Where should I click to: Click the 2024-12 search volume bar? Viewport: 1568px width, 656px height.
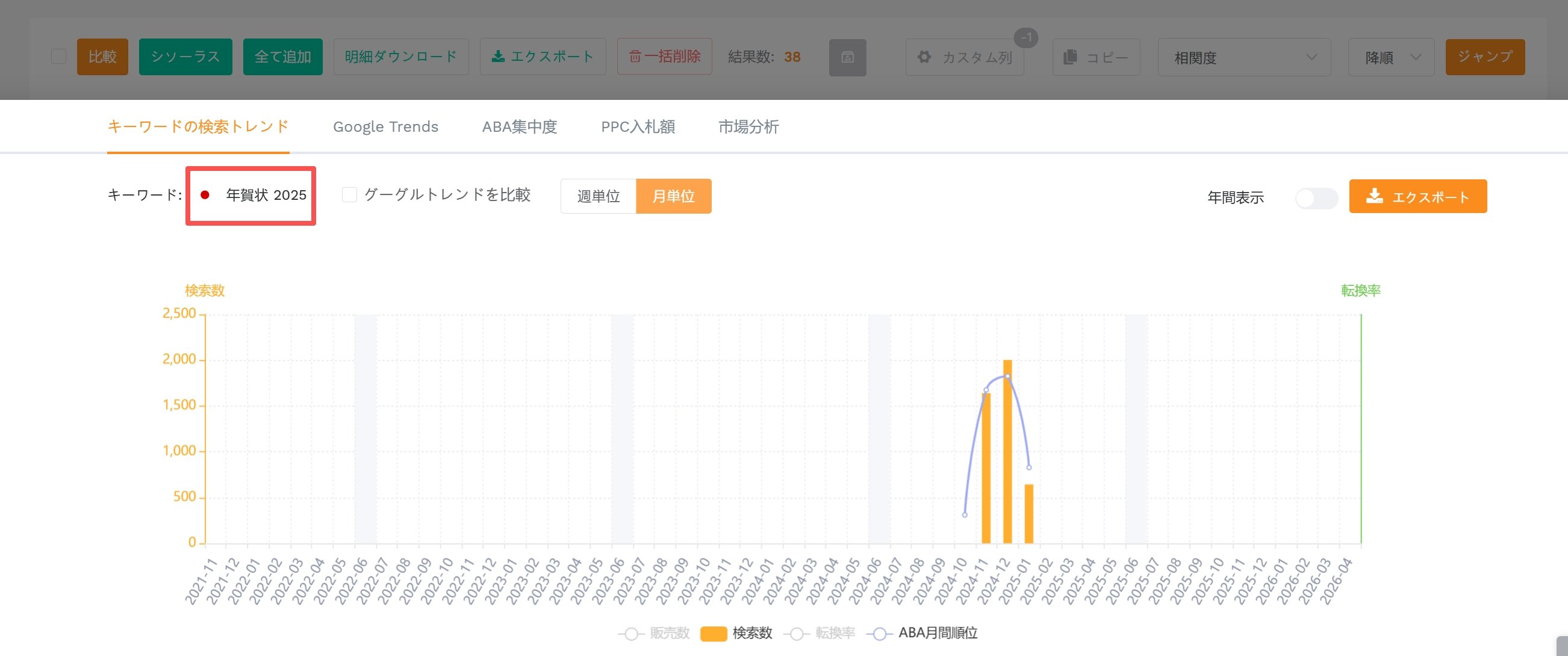[x=1007, y=451]
